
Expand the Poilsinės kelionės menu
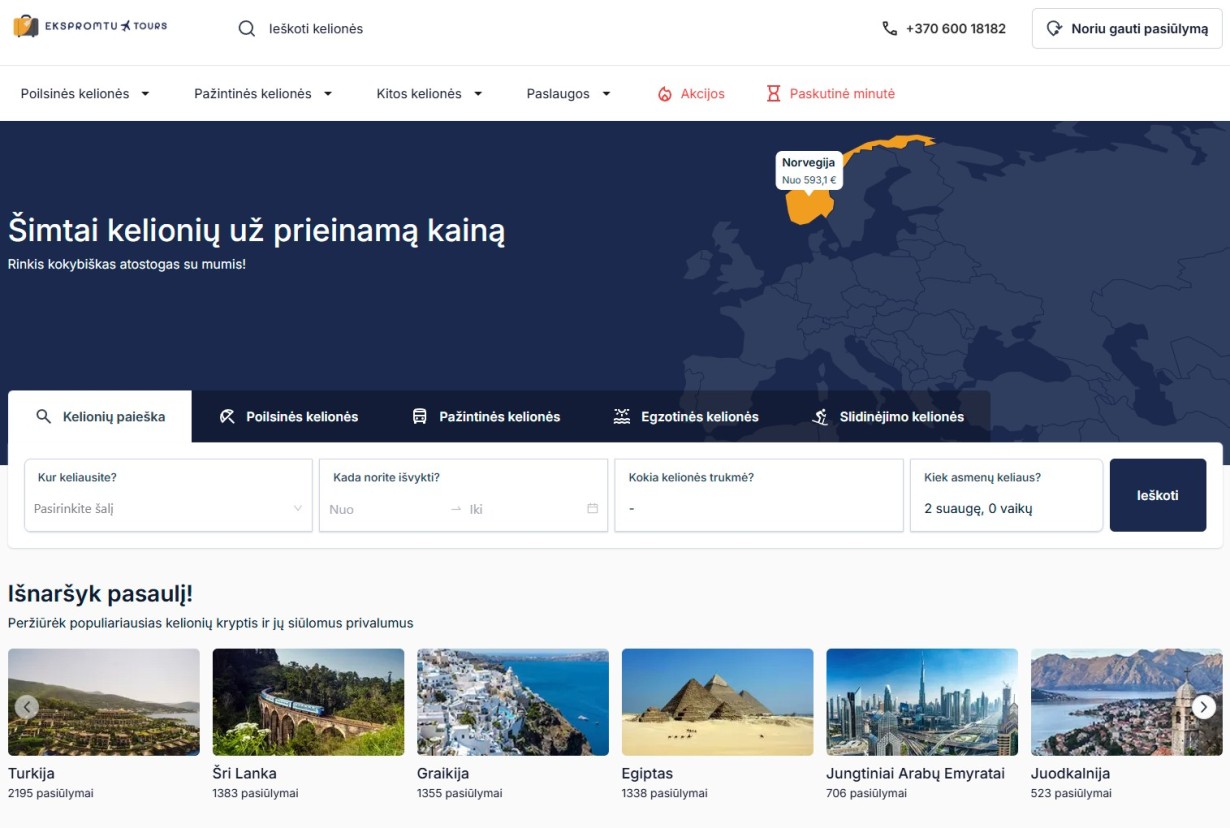coord(85,94)
